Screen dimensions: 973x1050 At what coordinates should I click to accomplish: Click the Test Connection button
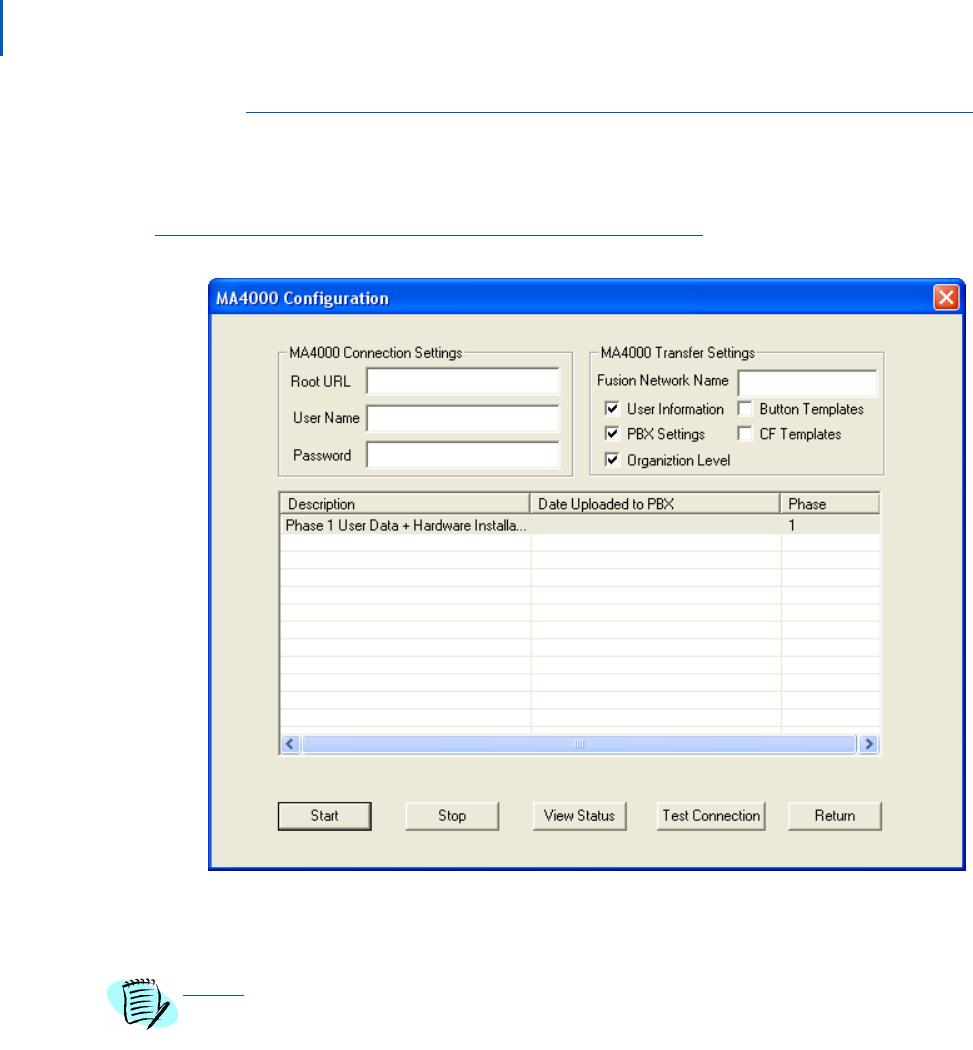tap(711, 816)
